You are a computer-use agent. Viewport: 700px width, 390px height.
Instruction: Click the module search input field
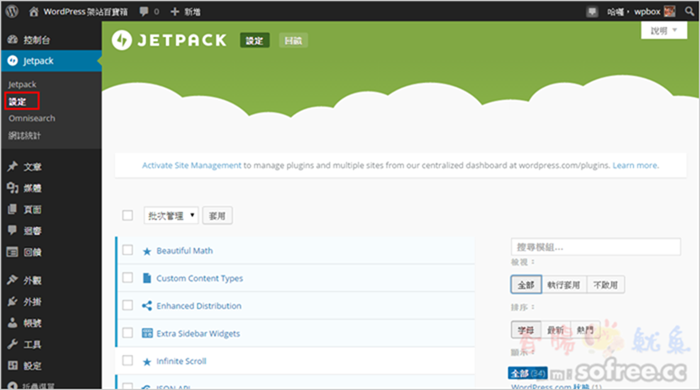coord(596,247)
